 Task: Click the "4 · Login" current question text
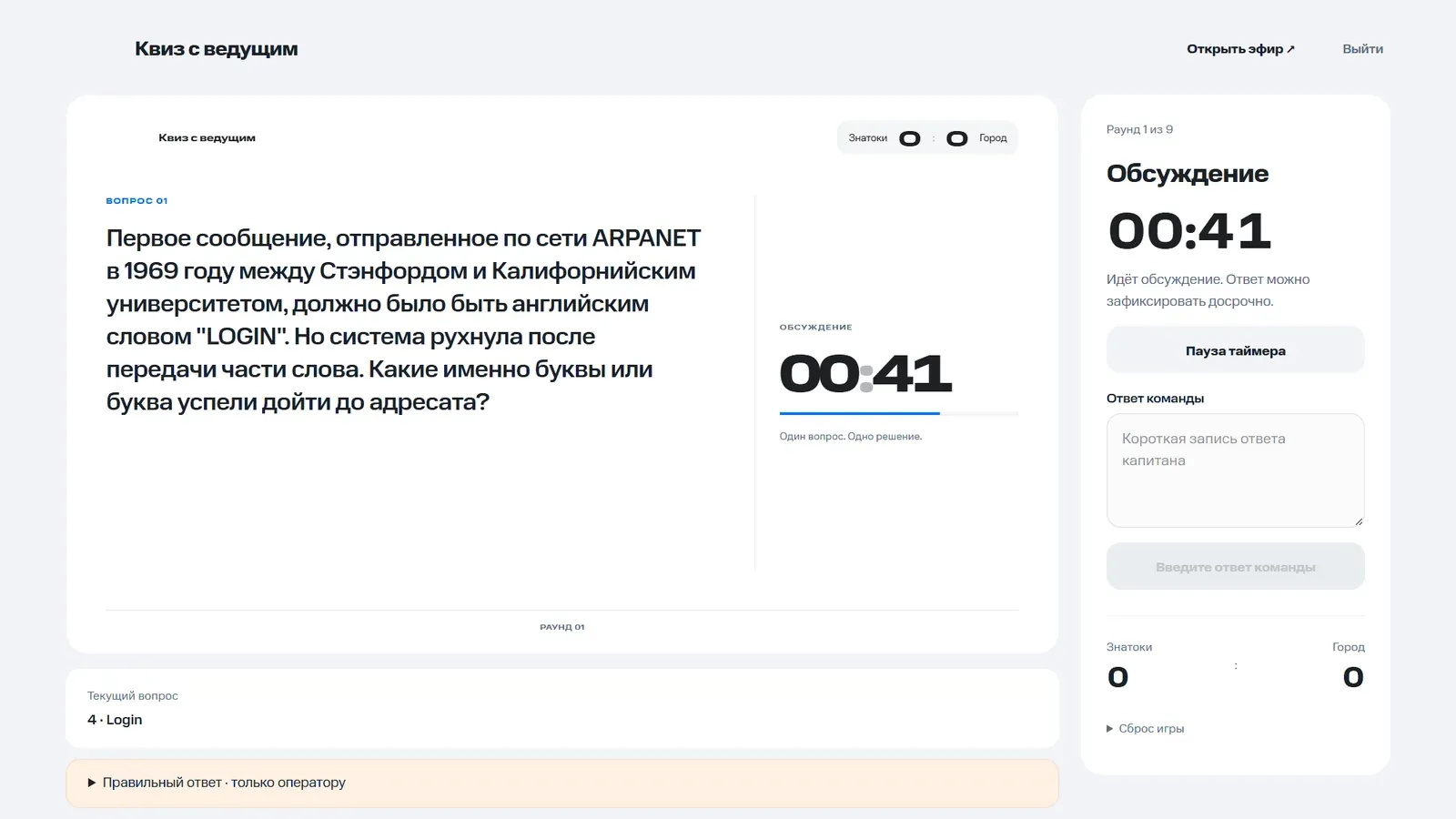pyautogui.click(x=115, y=720)
